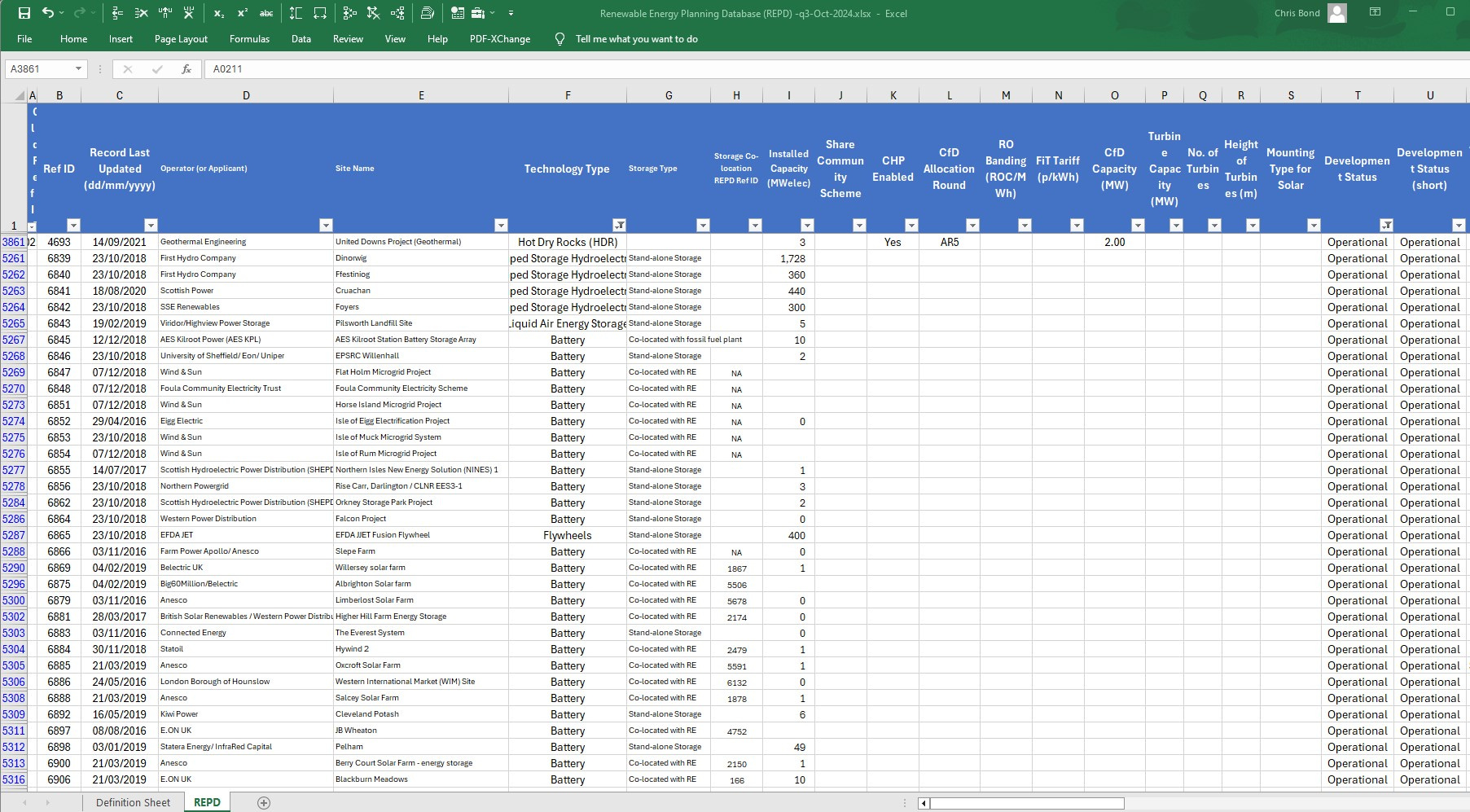Click the horizontal scrollbar thumb

click(x=1027, y=803)
